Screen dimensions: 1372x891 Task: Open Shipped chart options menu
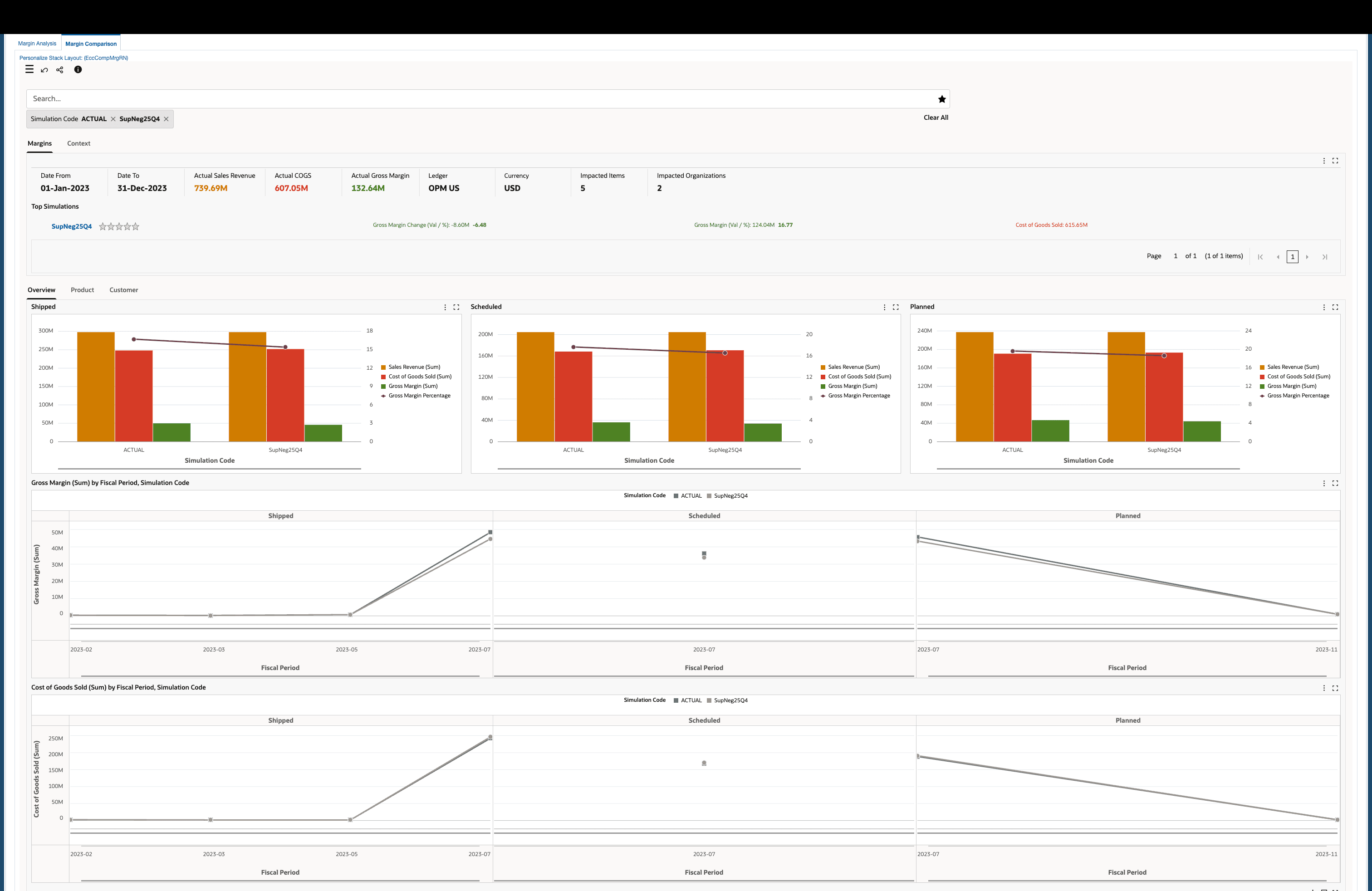(x=445, y=307)
